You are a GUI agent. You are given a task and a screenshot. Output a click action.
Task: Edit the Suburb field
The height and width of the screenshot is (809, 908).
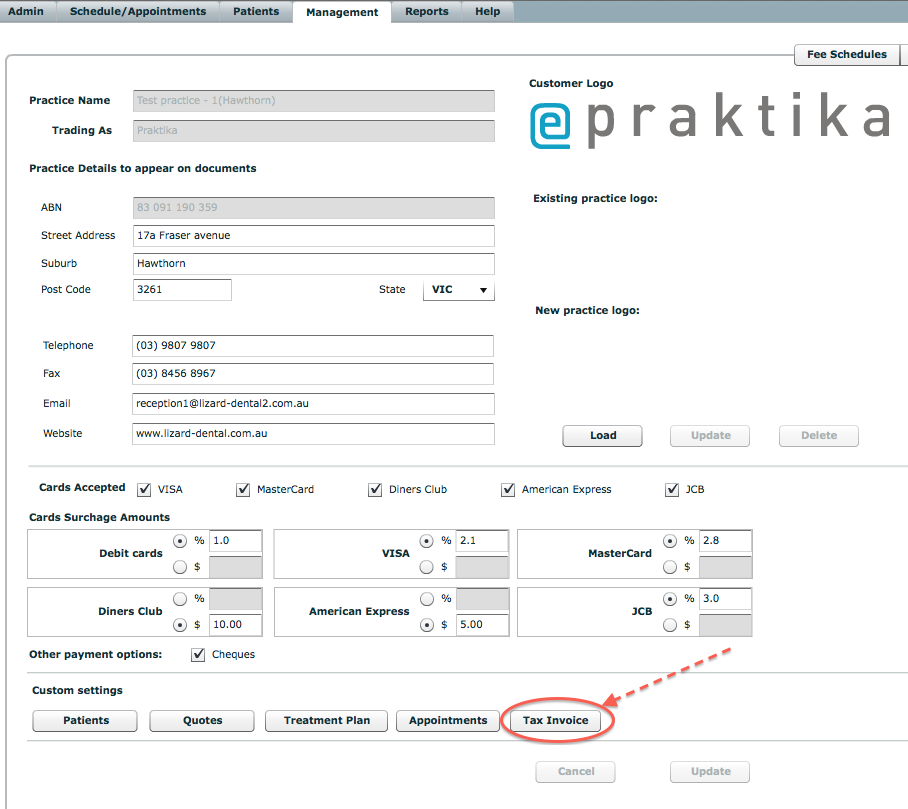(314, 263)
